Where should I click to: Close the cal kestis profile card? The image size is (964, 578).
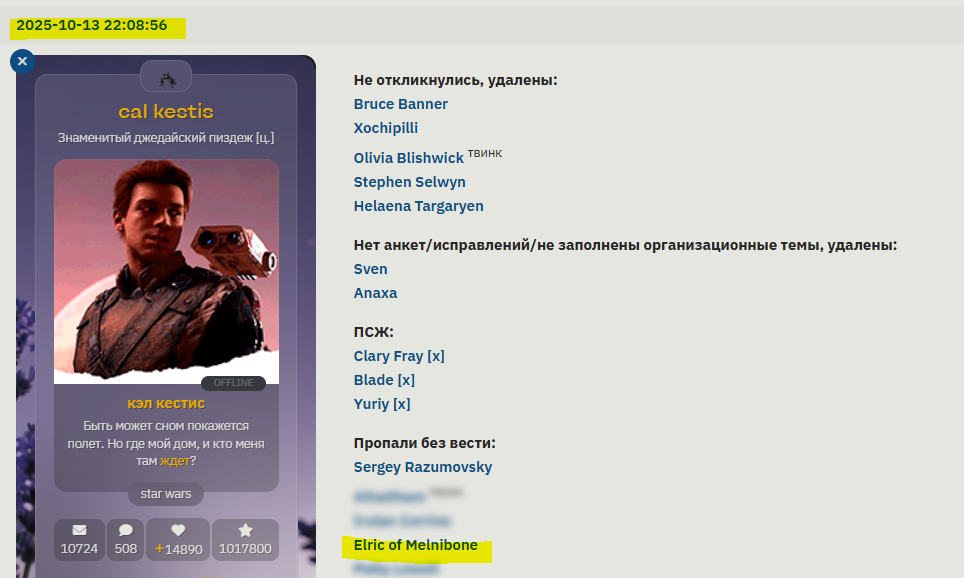point(22,61)
